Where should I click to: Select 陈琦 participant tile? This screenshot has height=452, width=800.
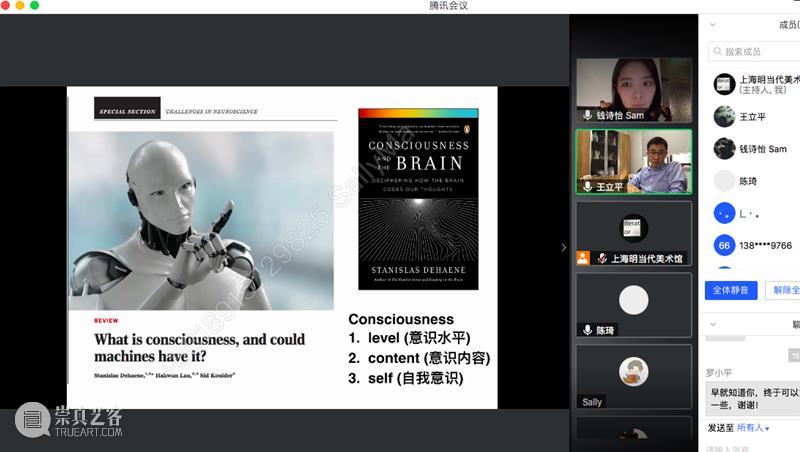coord(634,305)
